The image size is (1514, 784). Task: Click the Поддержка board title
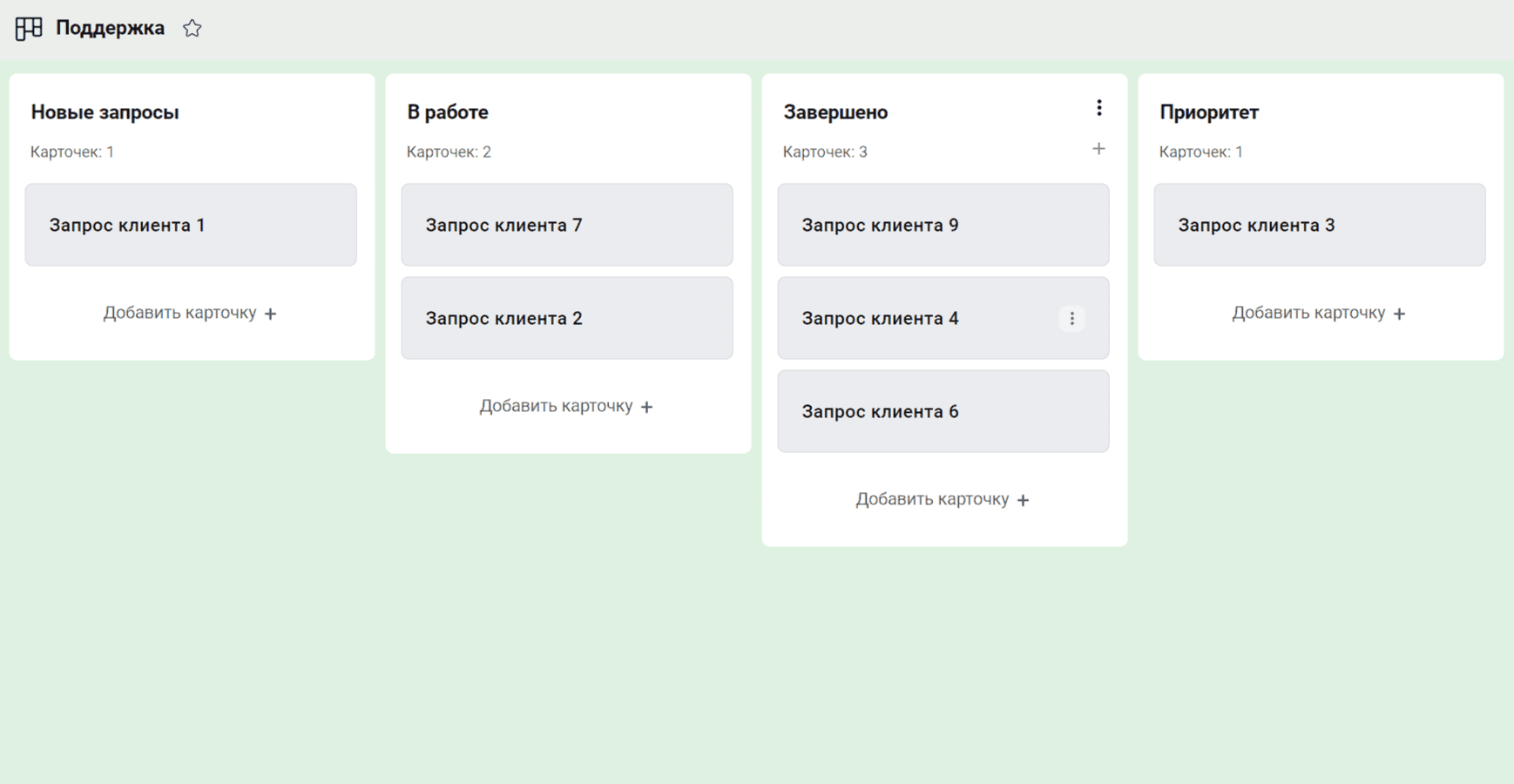click(110, 28)
